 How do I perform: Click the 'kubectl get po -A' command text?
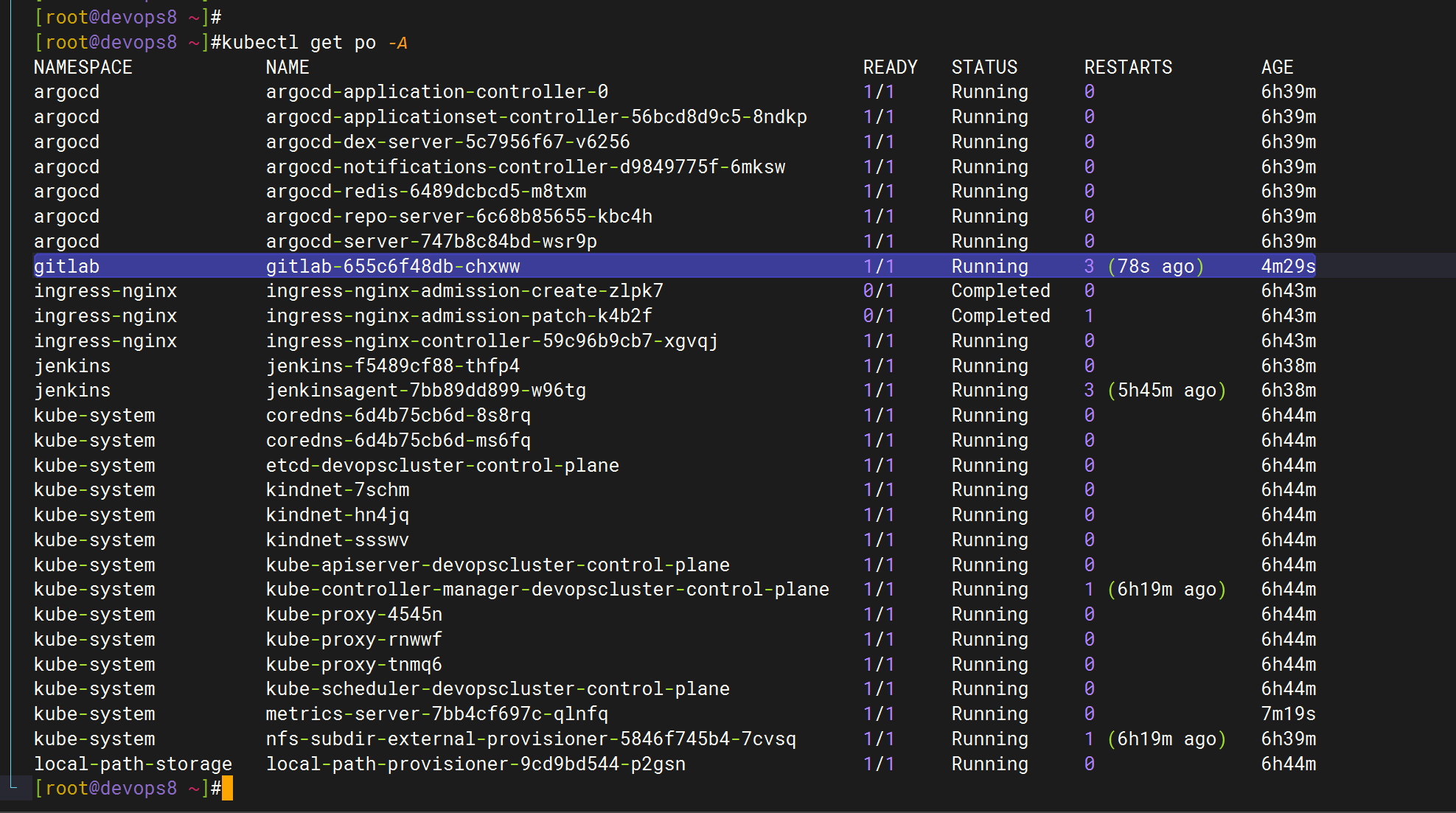pos(315,43)
